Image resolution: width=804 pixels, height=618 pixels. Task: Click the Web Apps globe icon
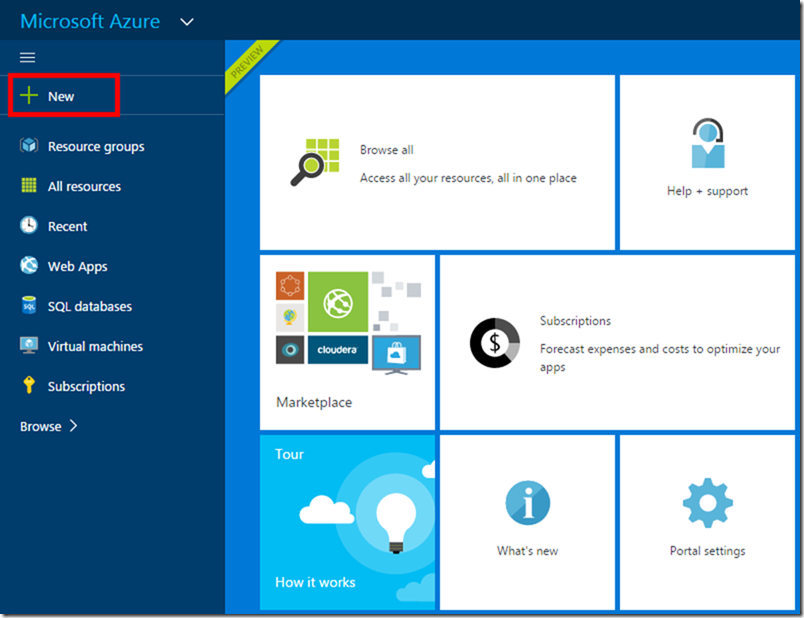point(29,265)
